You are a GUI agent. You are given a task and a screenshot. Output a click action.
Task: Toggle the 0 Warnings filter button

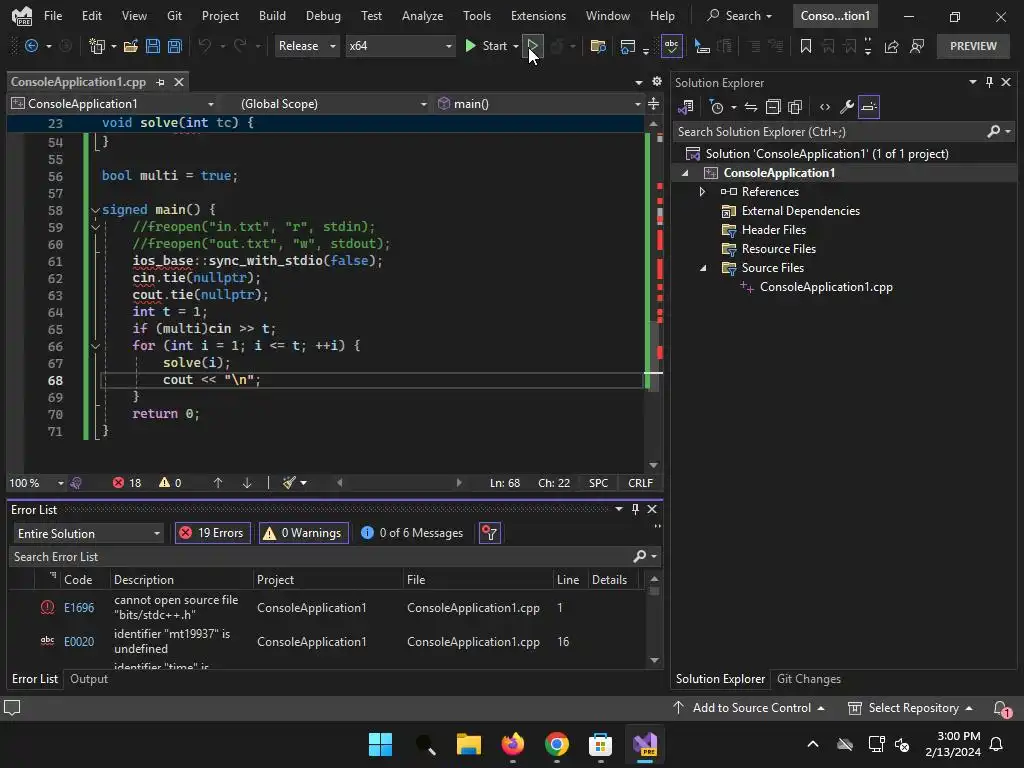[304, 533]
